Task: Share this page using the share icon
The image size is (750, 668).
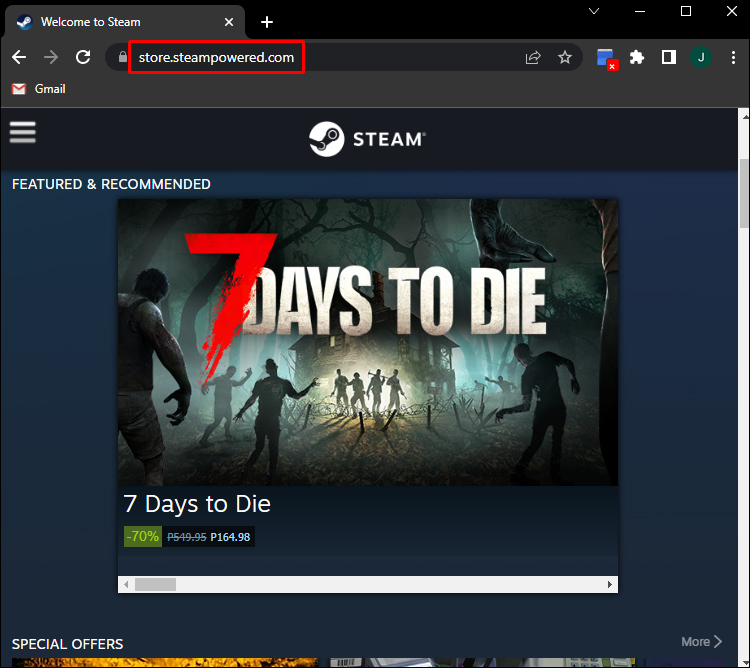Action: pyautogui.click(x=533, y=57)
